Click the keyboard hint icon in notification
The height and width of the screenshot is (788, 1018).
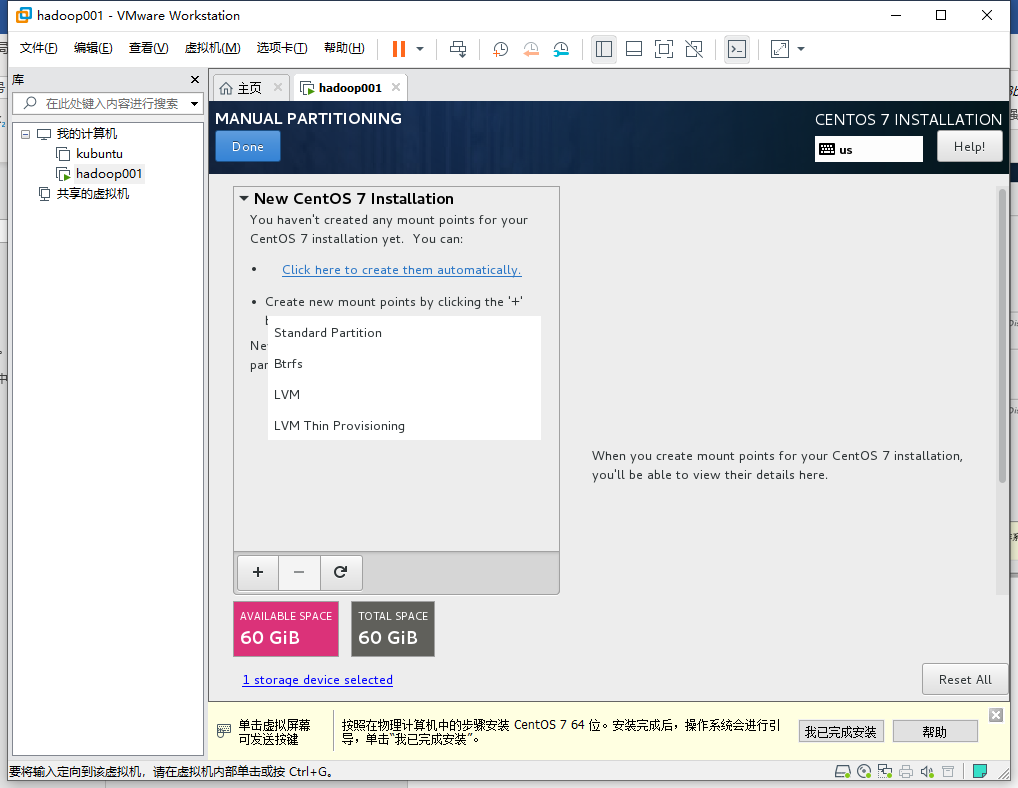pos(223,731)
